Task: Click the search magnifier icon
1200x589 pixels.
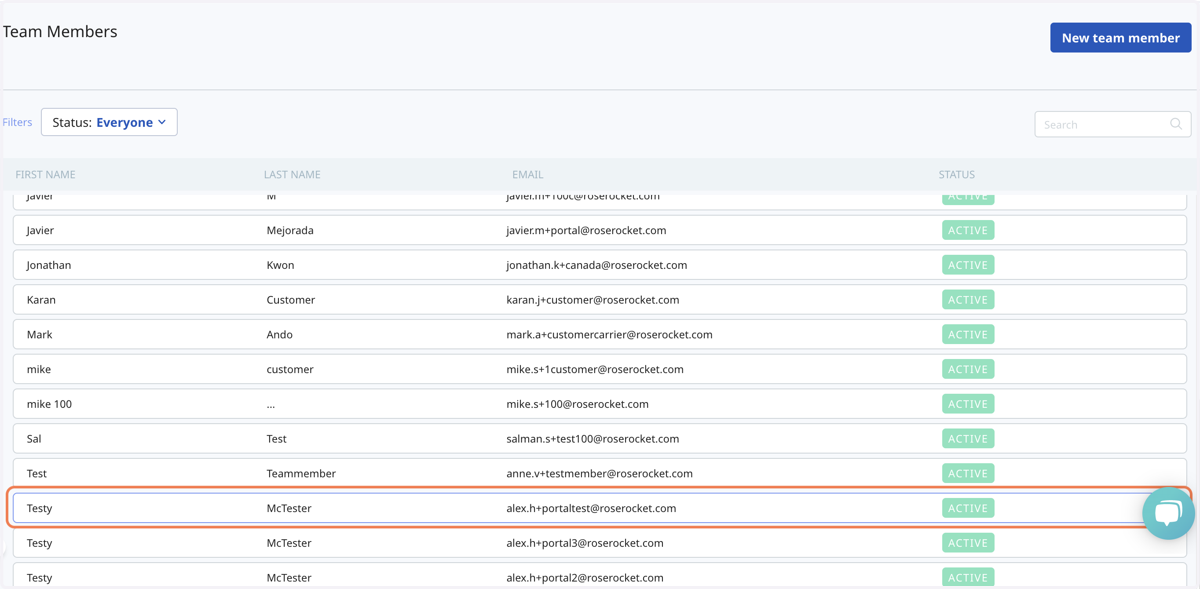Action: 1176,124
